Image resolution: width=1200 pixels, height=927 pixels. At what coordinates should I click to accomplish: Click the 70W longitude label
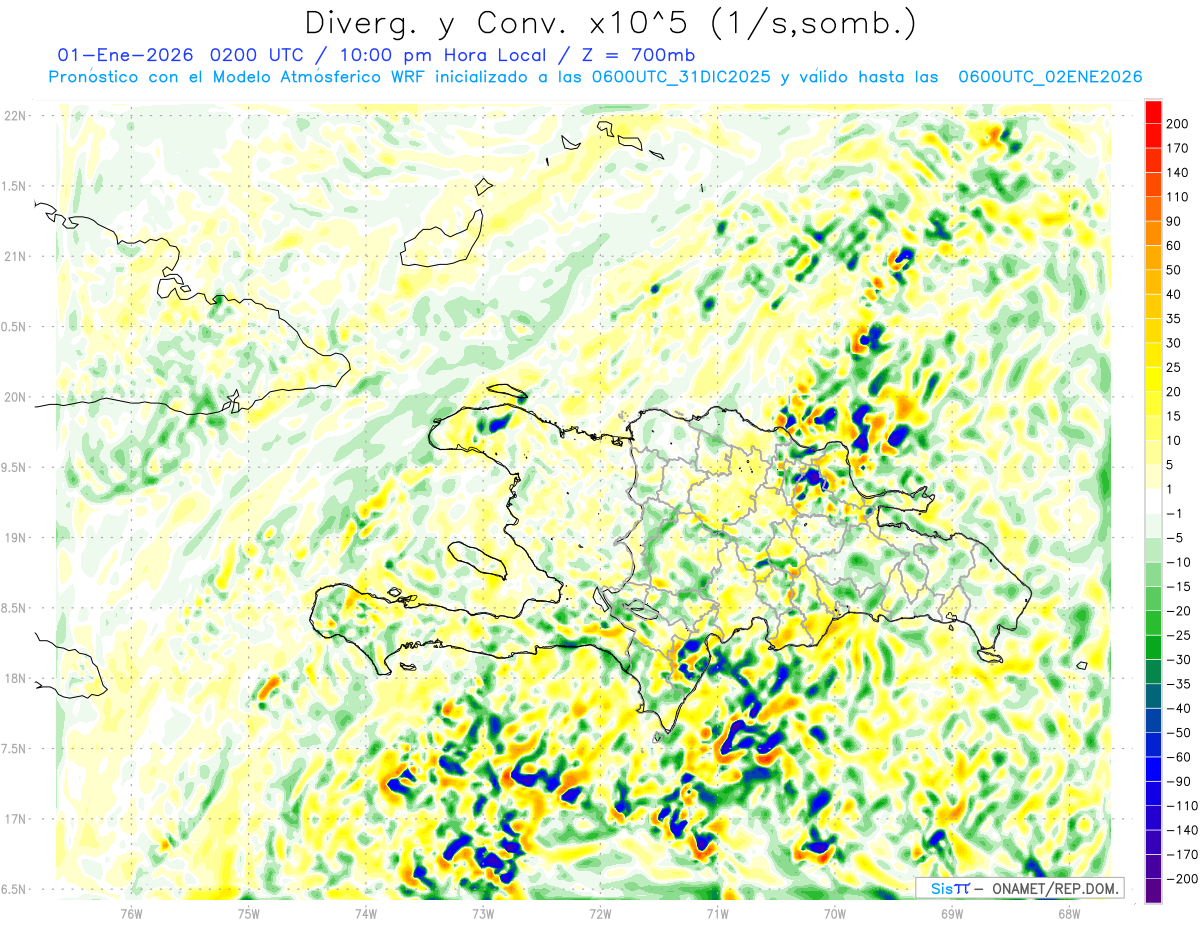(x=835, y=913)
